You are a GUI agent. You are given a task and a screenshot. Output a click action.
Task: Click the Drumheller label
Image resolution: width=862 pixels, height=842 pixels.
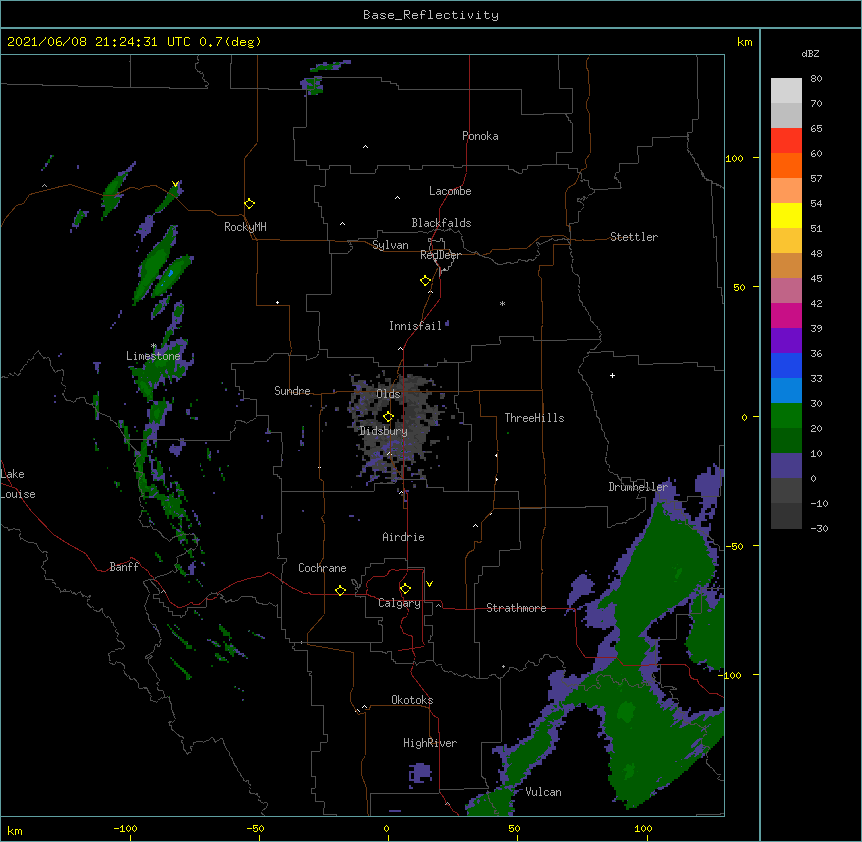coord(638,487)
